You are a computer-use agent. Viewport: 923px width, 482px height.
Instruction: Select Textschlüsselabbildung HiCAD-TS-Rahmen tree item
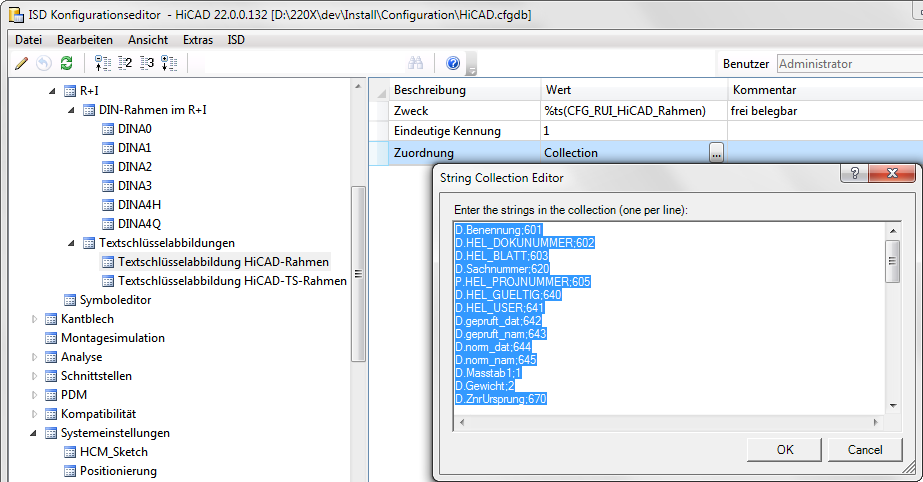(232, 281)
